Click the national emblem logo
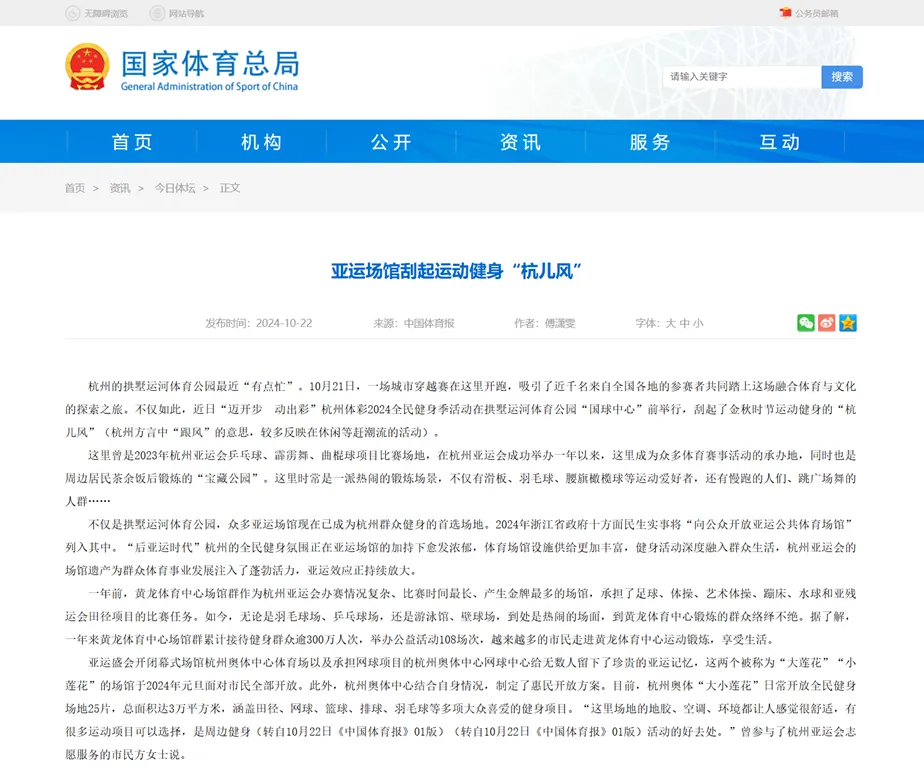Viewport: 924px width, 769px height. (86, 67)
